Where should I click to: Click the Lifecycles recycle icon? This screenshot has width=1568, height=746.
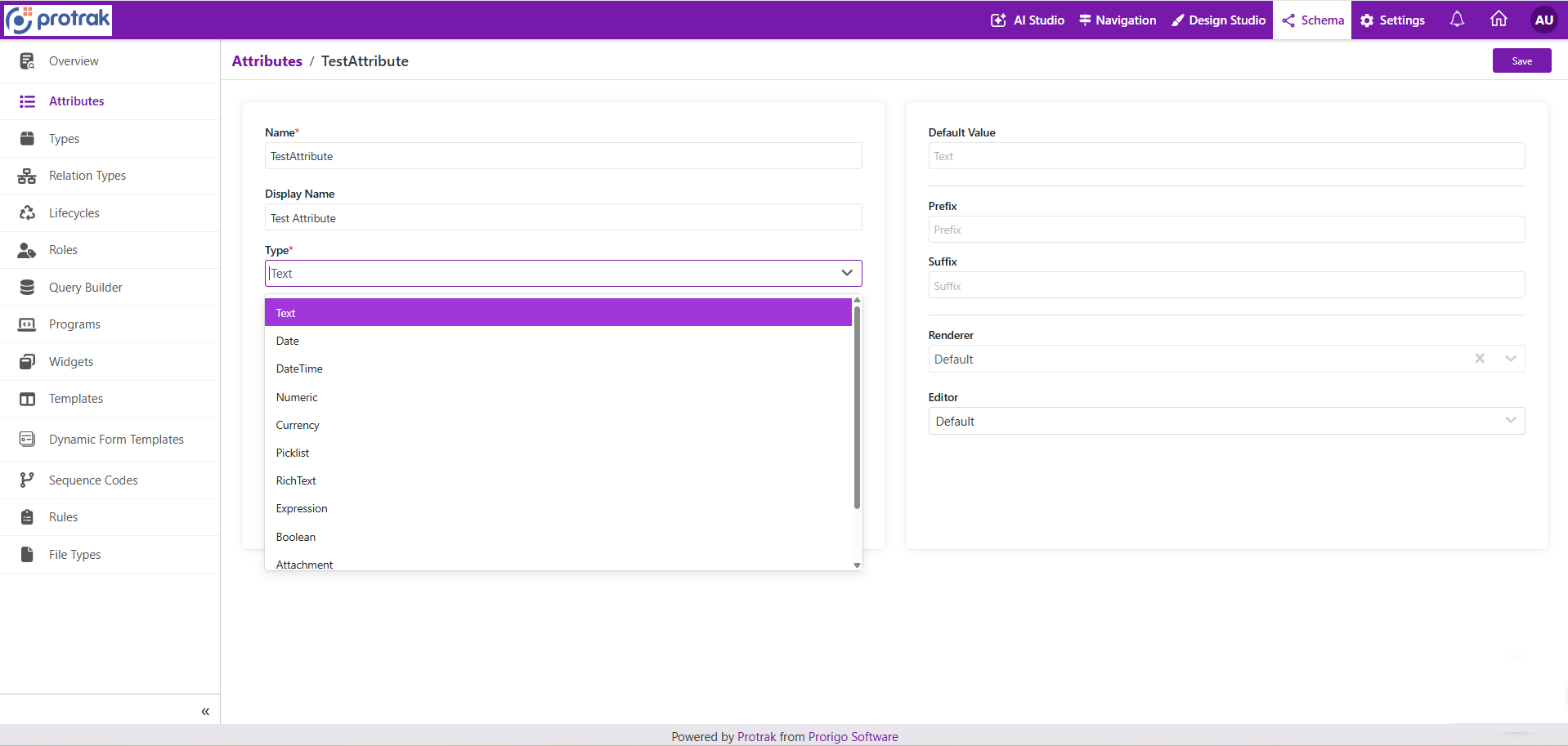point(27,212)
